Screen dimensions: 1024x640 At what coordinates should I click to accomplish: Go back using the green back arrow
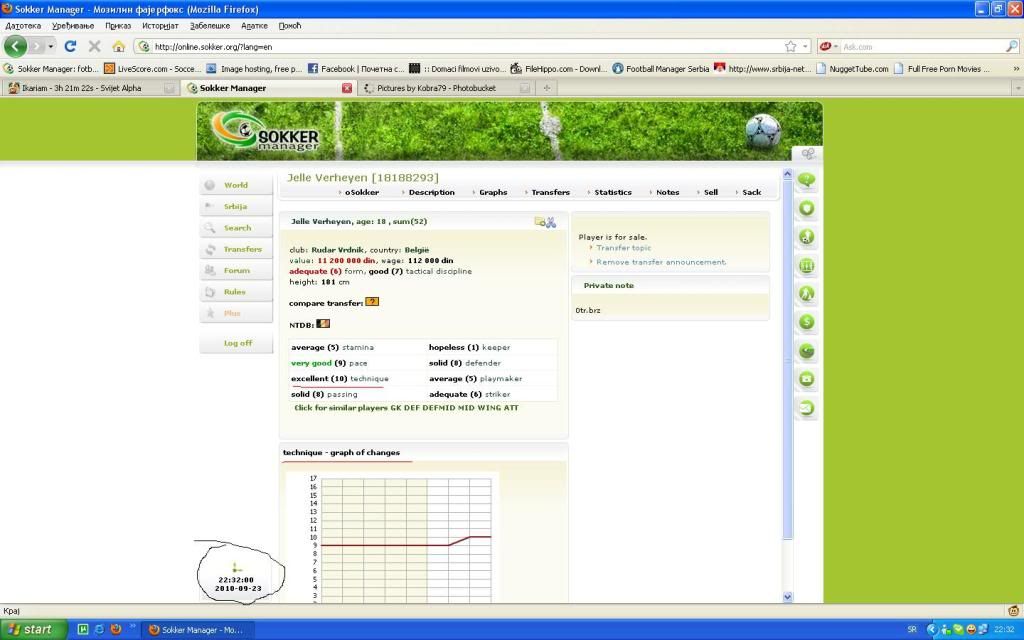tap(15, 46)
